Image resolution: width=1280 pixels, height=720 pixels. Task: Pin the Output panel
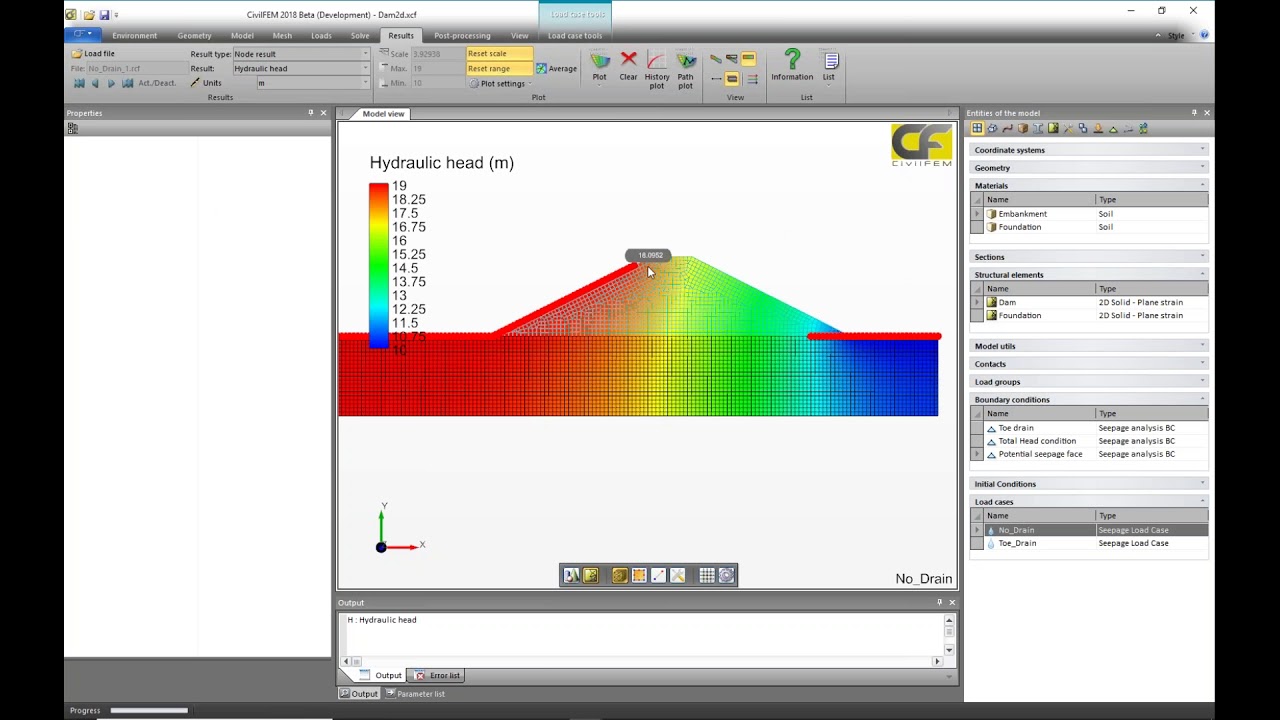939,602
